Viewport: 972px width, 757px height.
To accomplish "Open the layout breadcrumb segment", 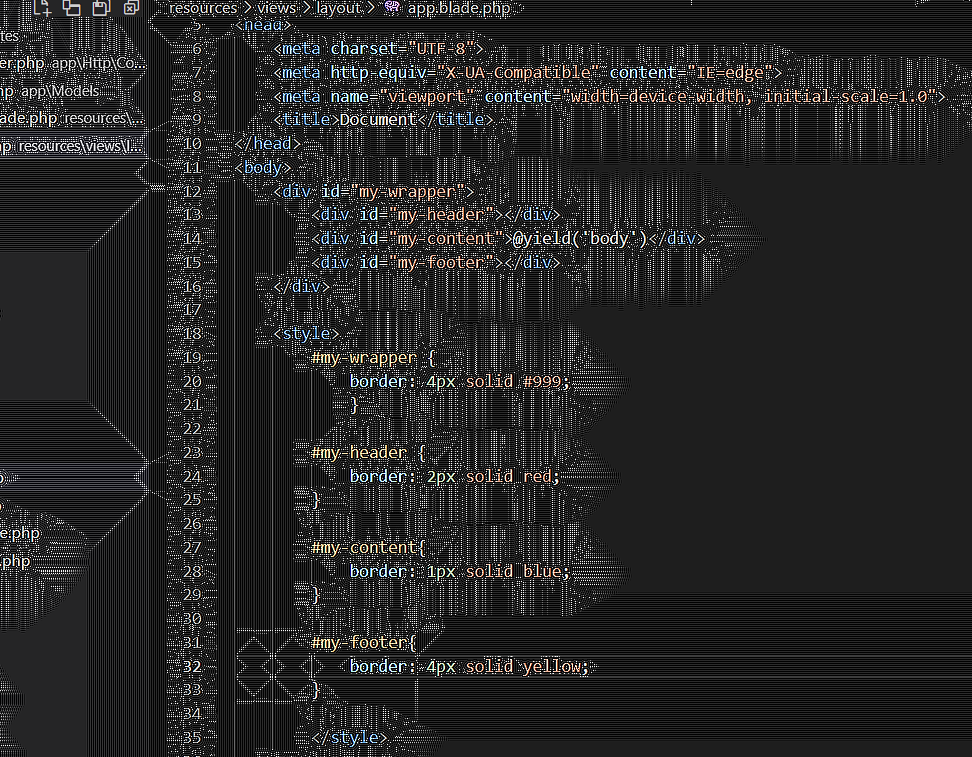I will [x=338, y=8].
